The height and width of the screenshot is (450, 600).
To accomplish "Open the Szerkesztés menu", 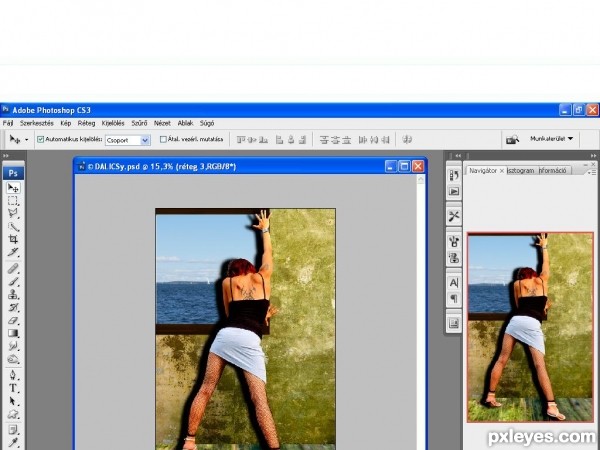I will pyautogui.click(x=37, y=123).
